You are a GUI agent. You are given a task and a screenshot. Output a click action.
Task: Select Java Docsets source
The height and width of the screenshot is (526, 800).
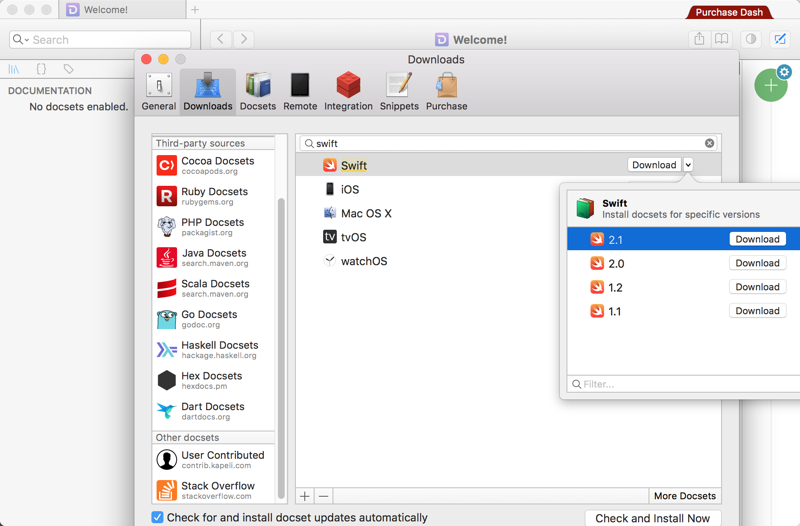(x=213, y=257)
